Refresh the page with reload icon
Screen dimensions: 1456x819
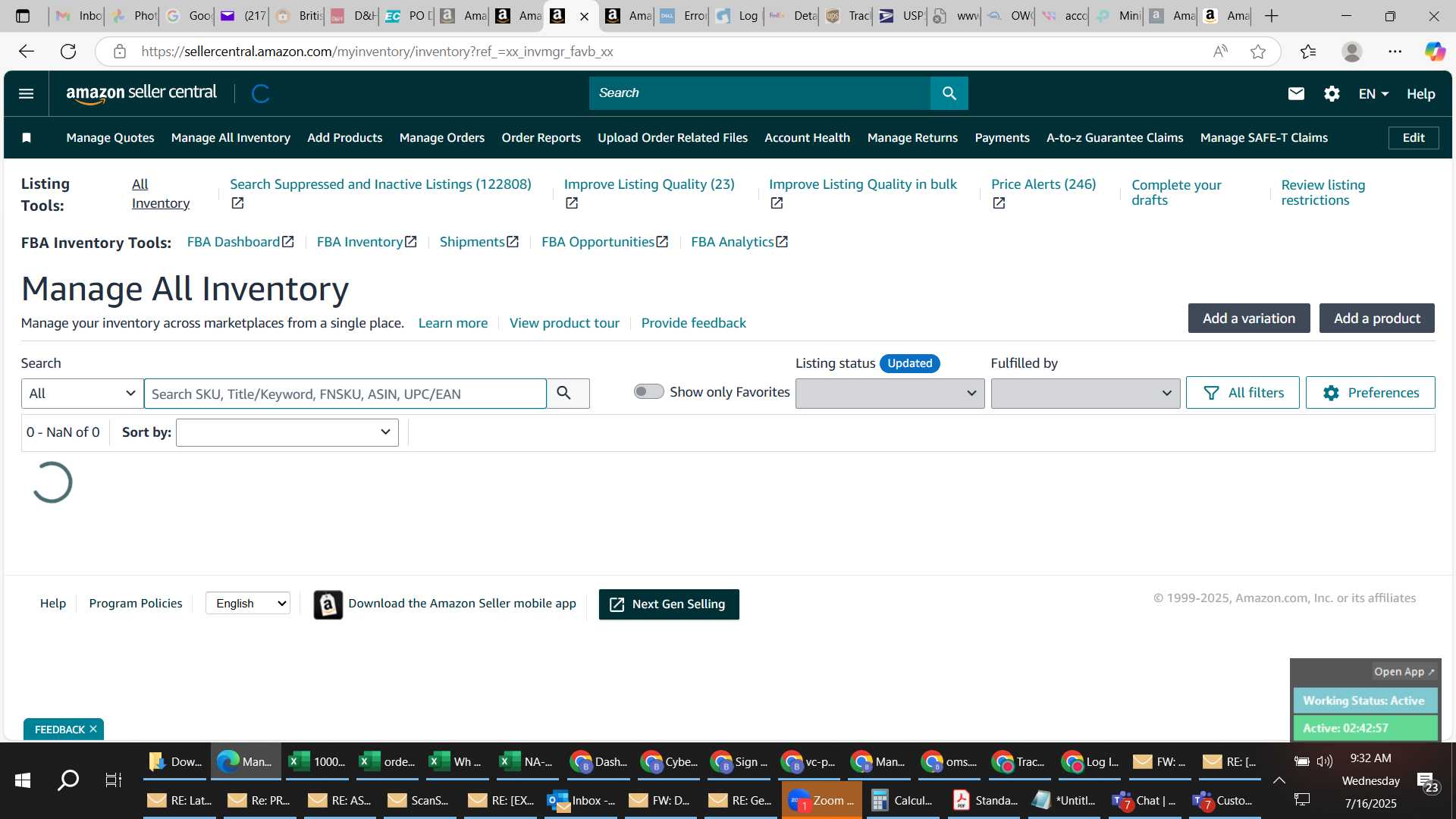(68, 51)
